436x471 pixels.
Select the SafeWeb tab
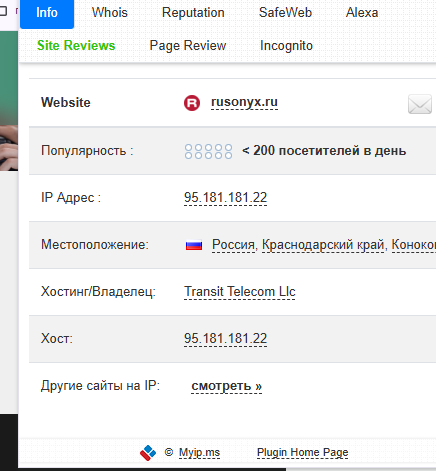(285, 13)
